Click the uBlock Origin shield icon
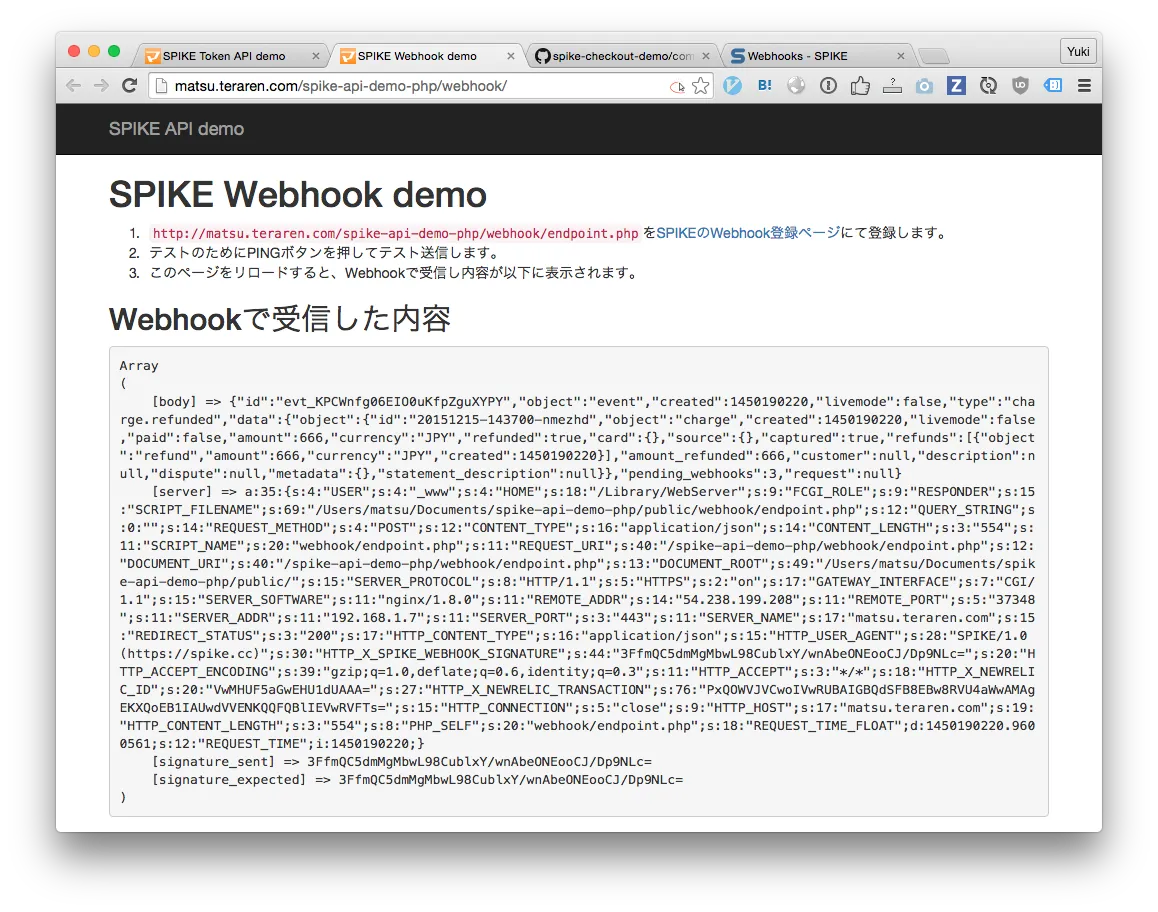The image size is (1158, 912). [x=1020, y=86]
